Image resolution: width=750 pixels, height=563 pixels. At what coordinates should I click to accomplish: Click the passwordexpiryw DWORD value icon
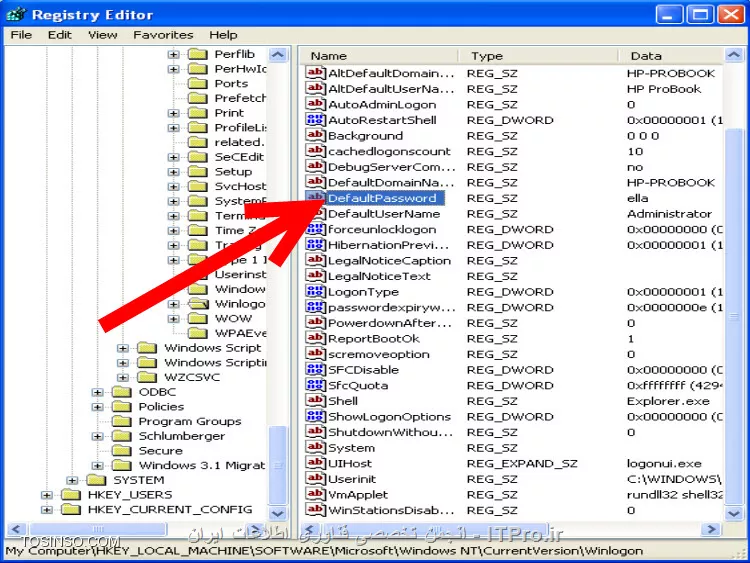click(x=315, y=307)
